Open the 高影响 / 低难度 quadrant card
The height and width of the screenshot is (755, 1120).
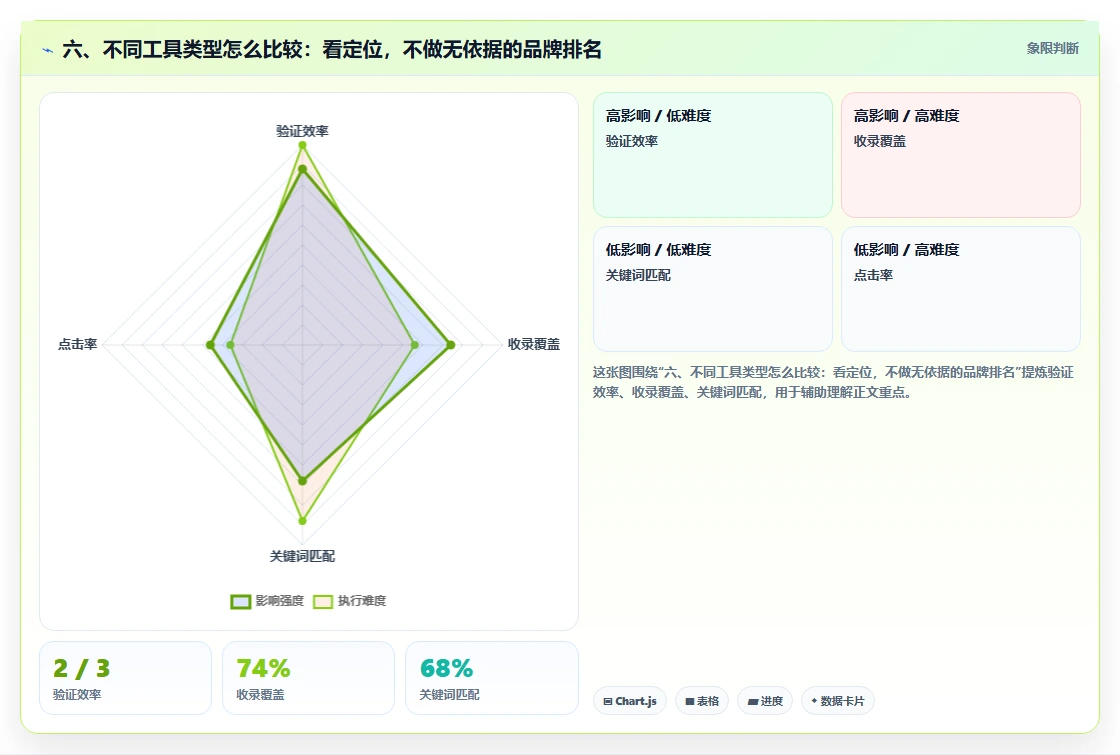pyautogui.click(x=713, y=155)
